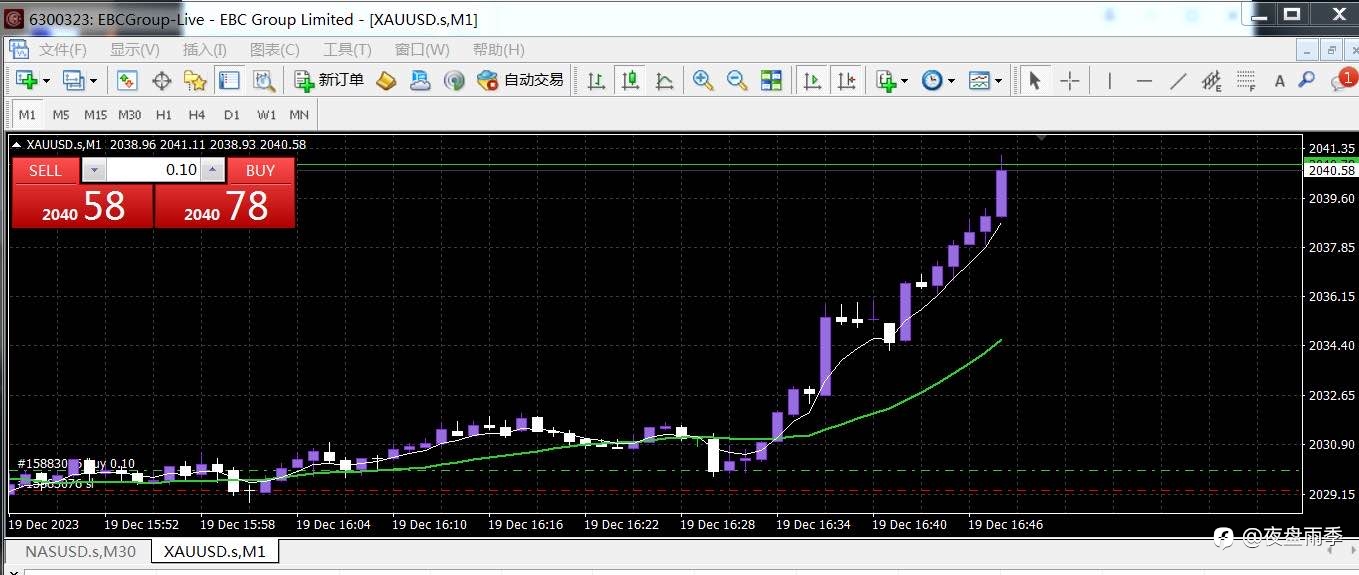
Task: Sell at the 2040 58 price tile
Action: tap(82, 206)
